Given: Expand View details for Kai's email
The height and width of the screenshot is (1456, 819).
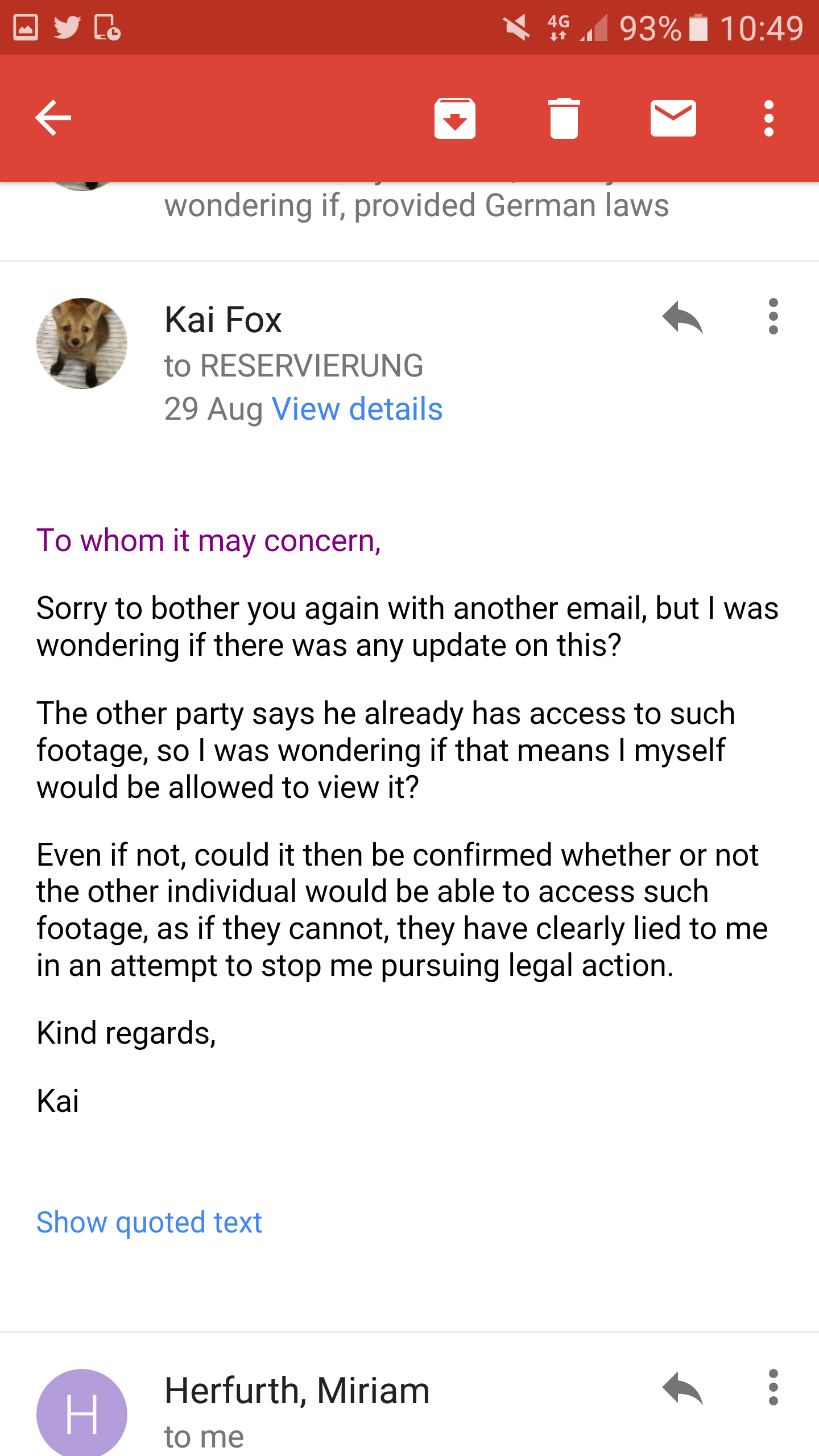Looking at the screenshot, I should [357, 409].
